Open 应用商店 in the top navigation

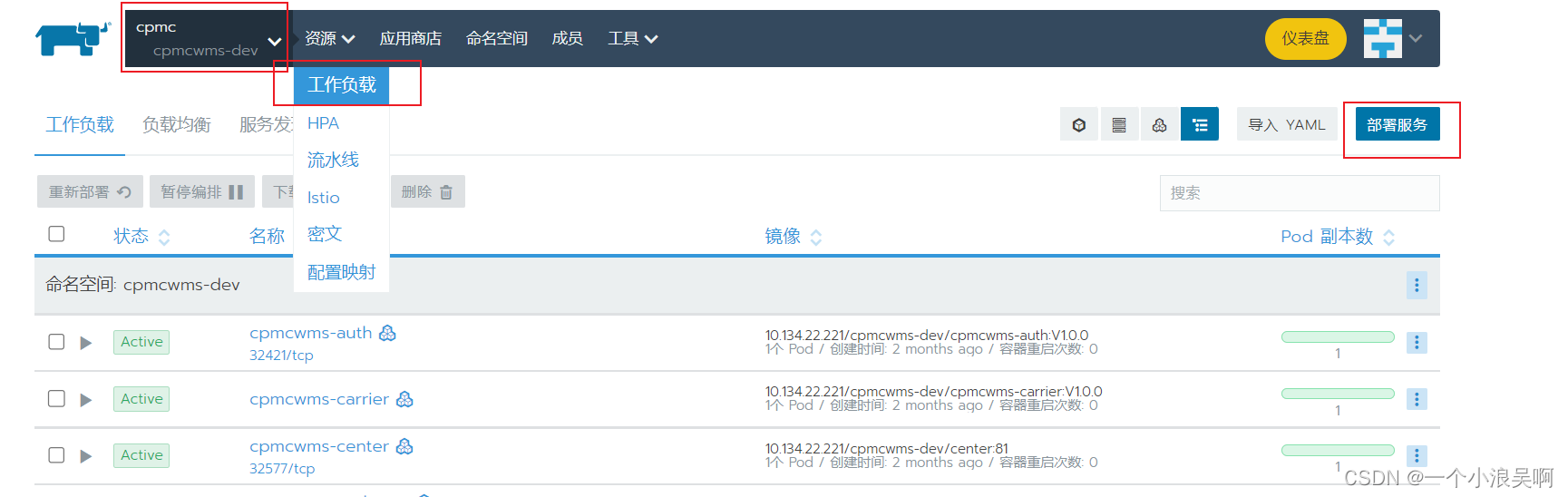point(410,38)
